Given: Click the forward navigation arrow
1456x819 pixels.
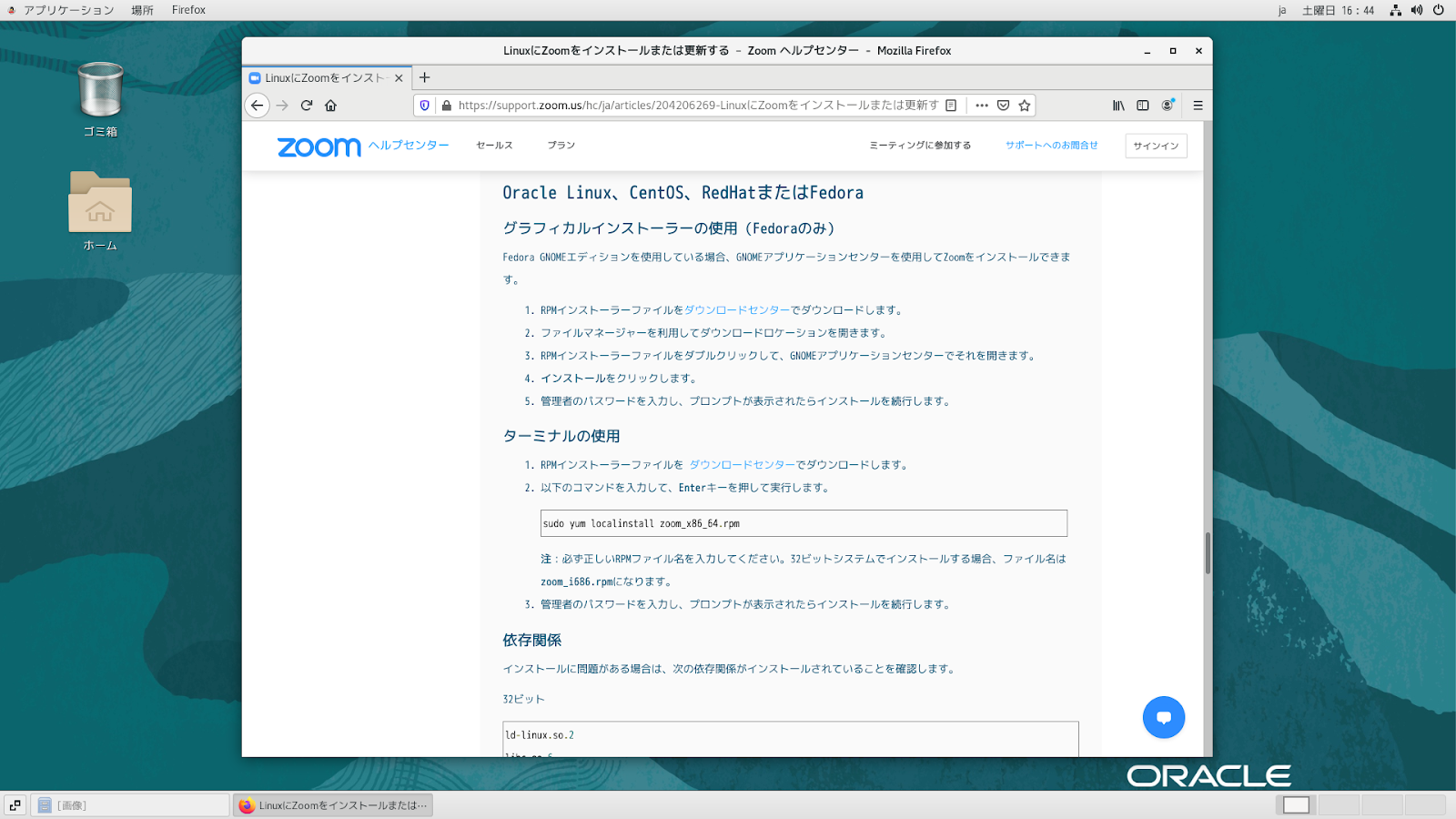Looking at the screenshot, I should 282,106.
